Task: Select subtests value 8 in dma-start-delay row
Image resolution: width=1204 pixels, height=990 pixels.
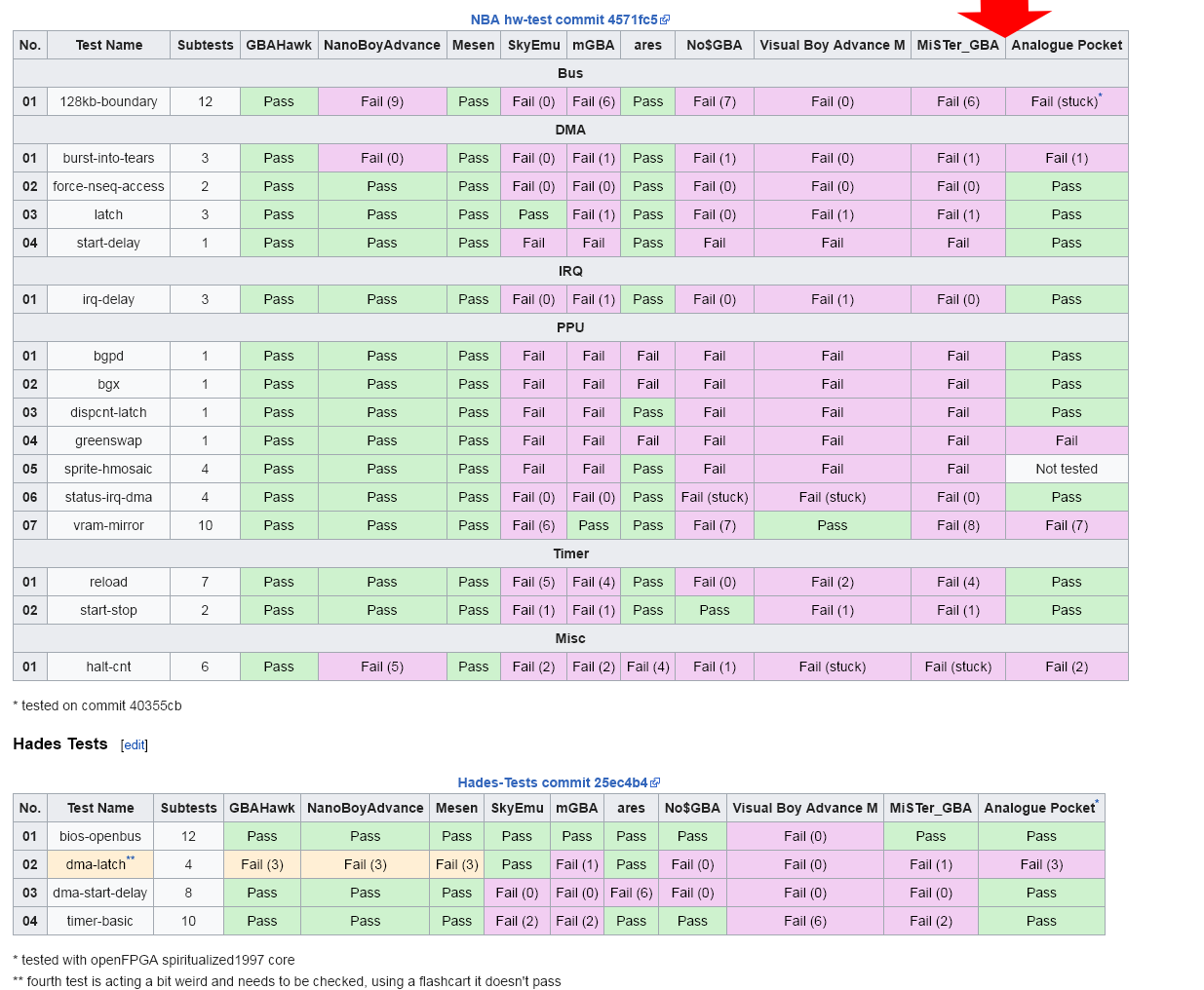Action: tap(188, 893)
